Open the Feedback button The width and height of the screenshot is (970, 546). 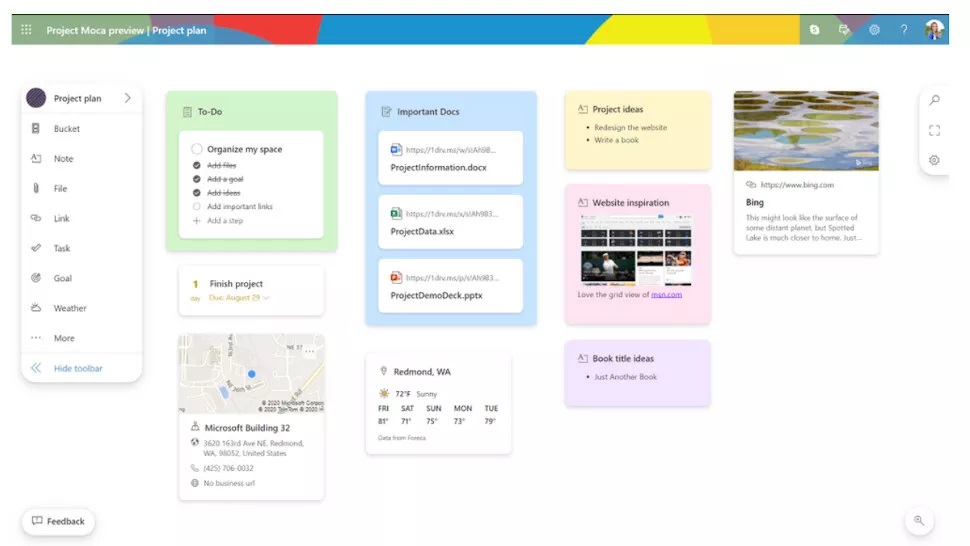[x=58, y=521]
